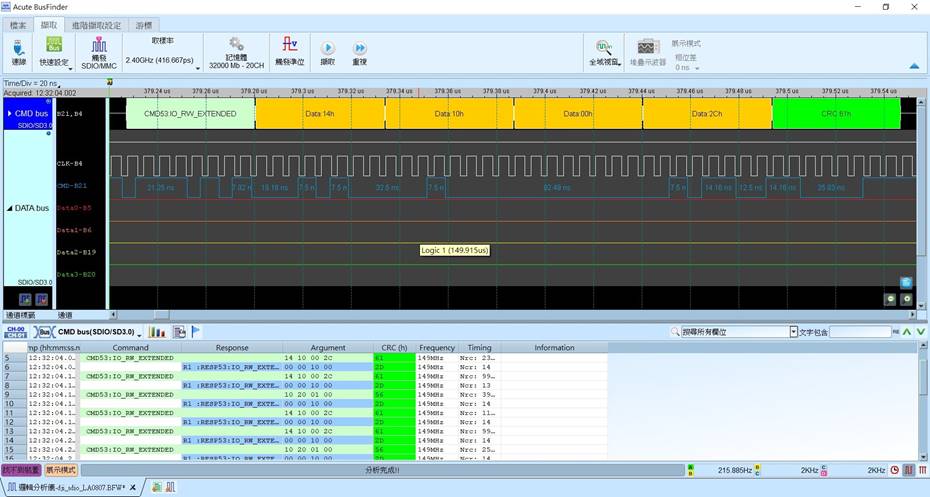Collapse the DATA bus channel group

pyautogui.click(x=9, y=208)
